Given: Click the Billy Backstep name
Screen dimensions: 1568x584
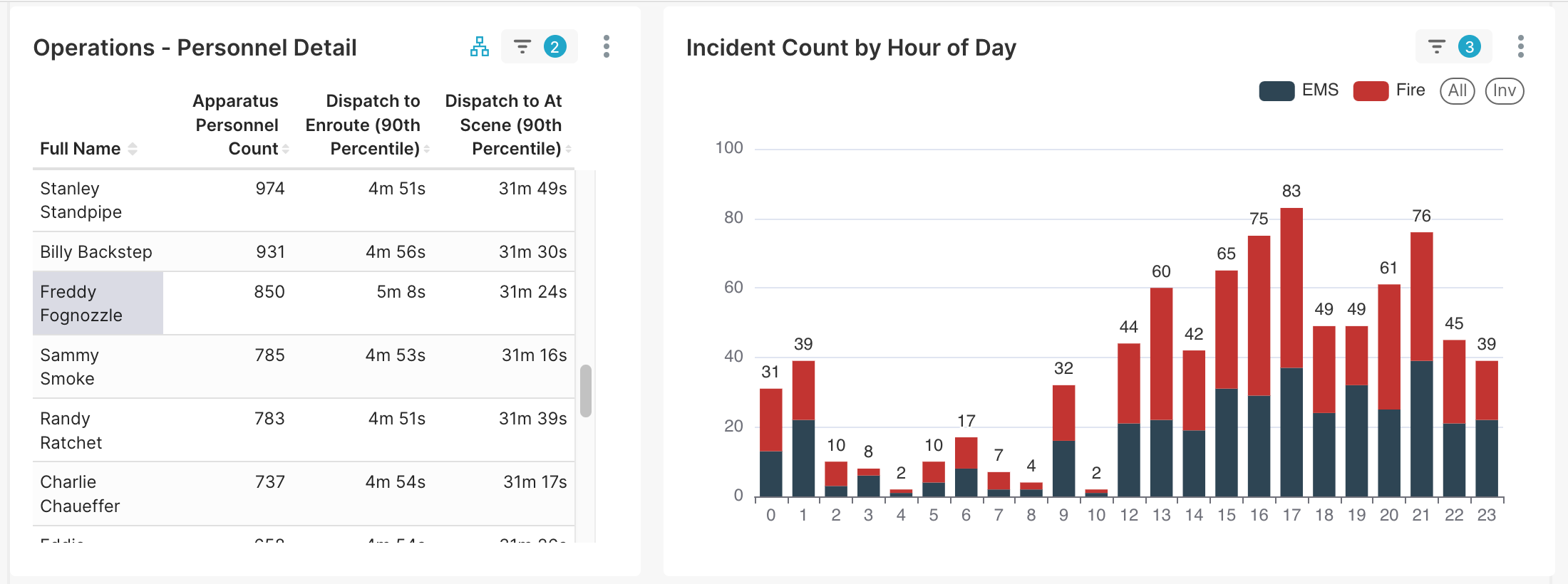Looking at the screenshot, I should point(96,252).
